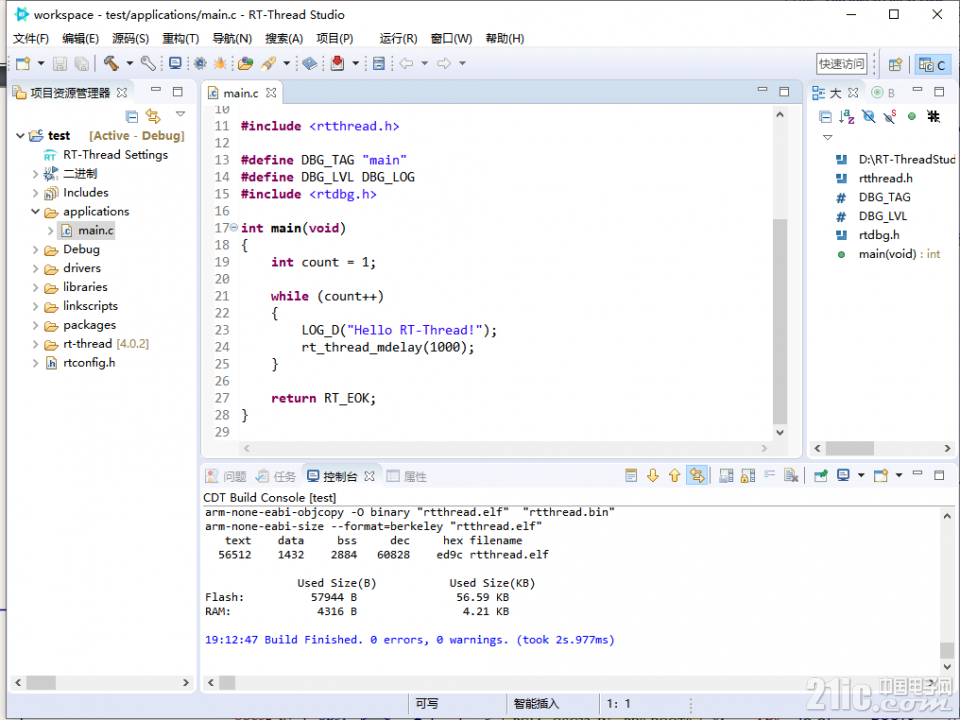The height and width of the screenshot is (720, 960).
Task: Open the 编辑(E) menu
Action: pos(80,39)
